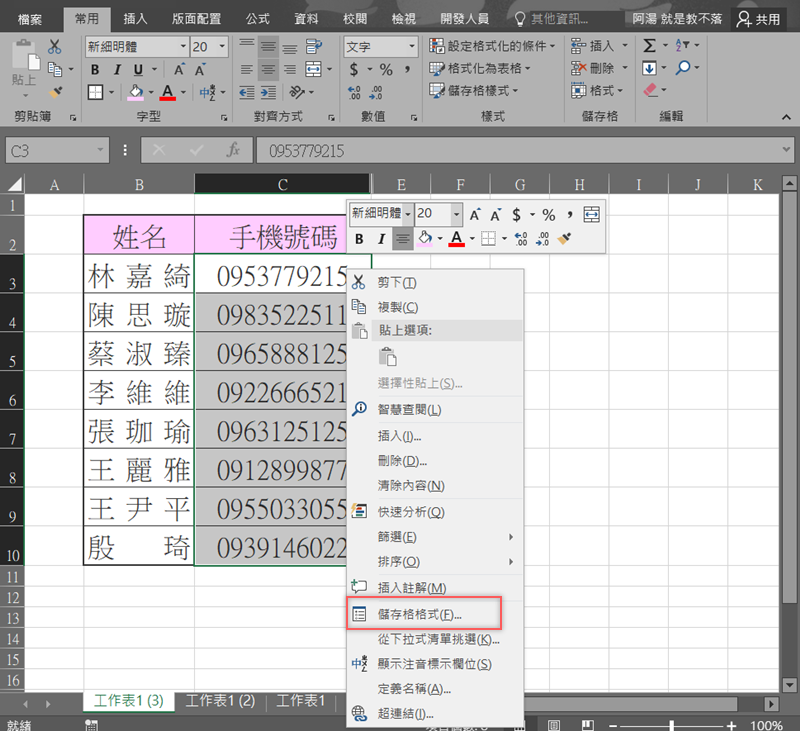
Task: Click the red font color swatch in ribbon
Action: pyautogui.click(x=167, y=93)
